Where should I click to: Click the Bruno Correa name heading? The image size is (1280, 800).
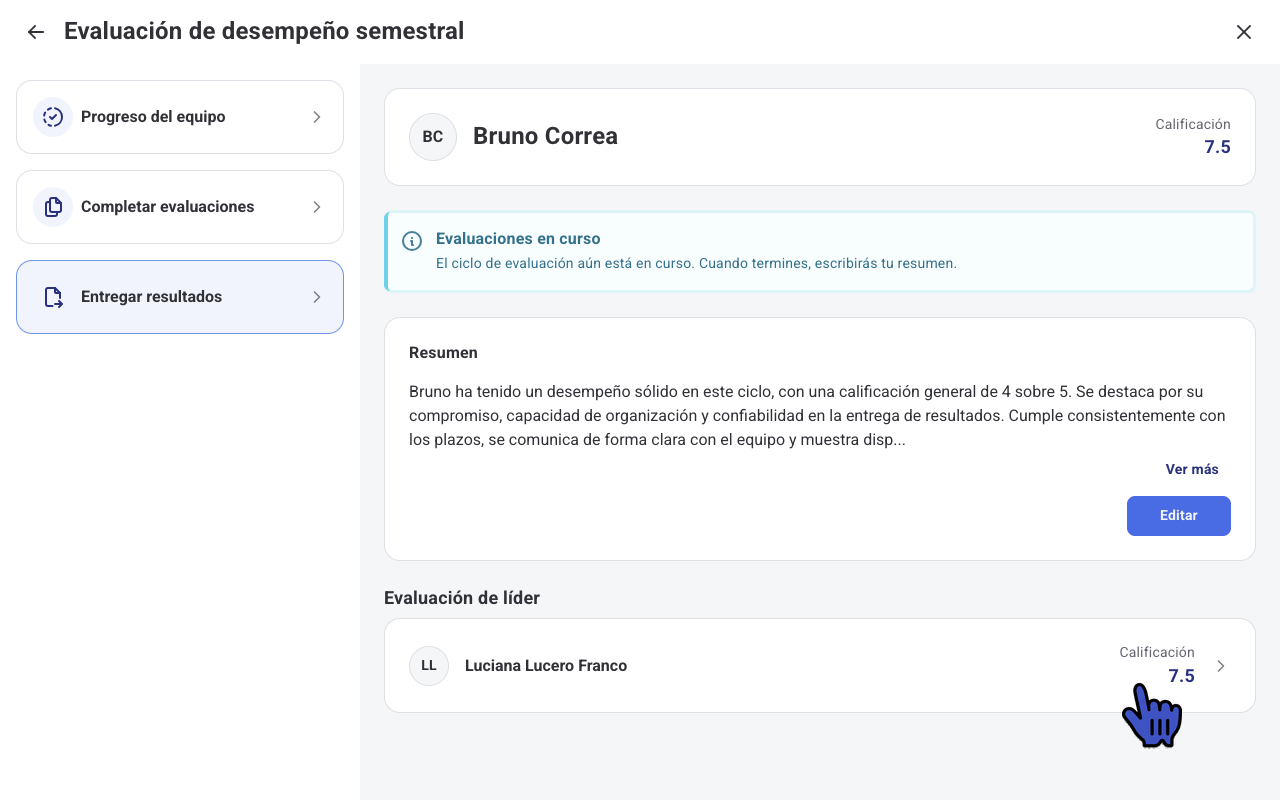pyautogui.click(x=545, y=137)
